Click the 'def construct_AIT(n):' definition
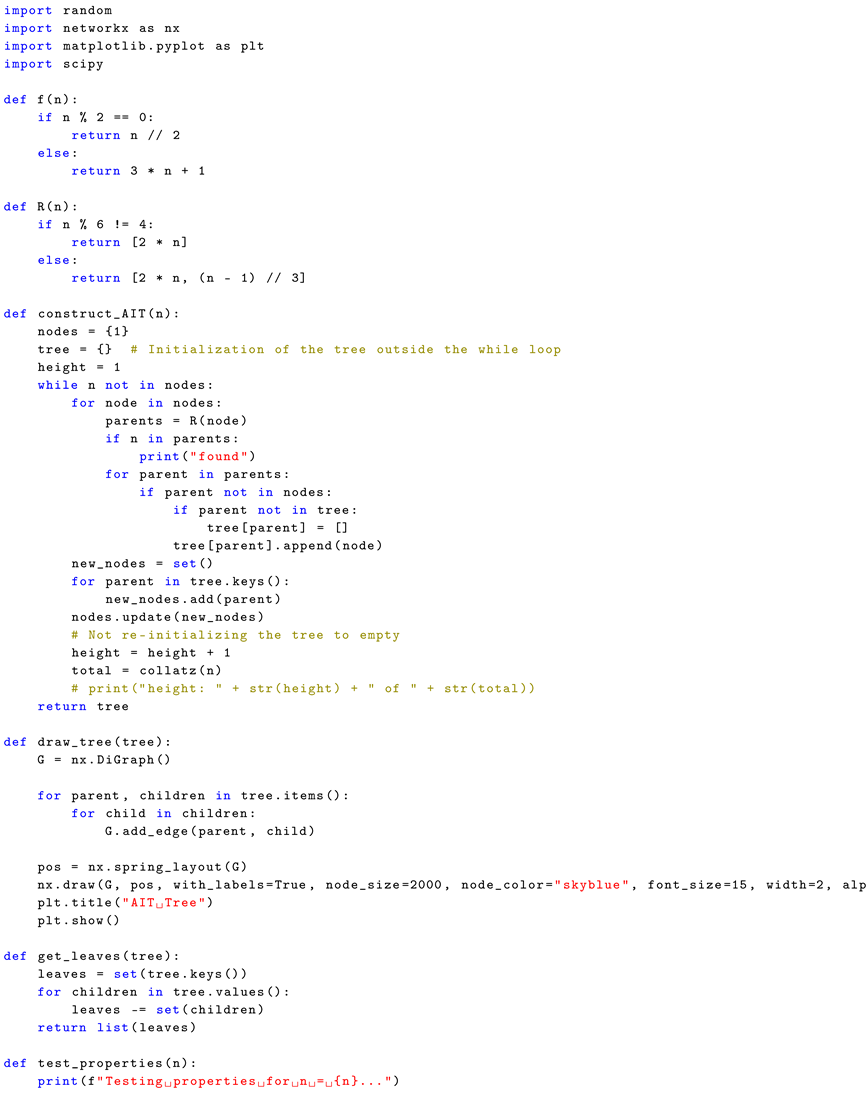 tap(91, 314)
